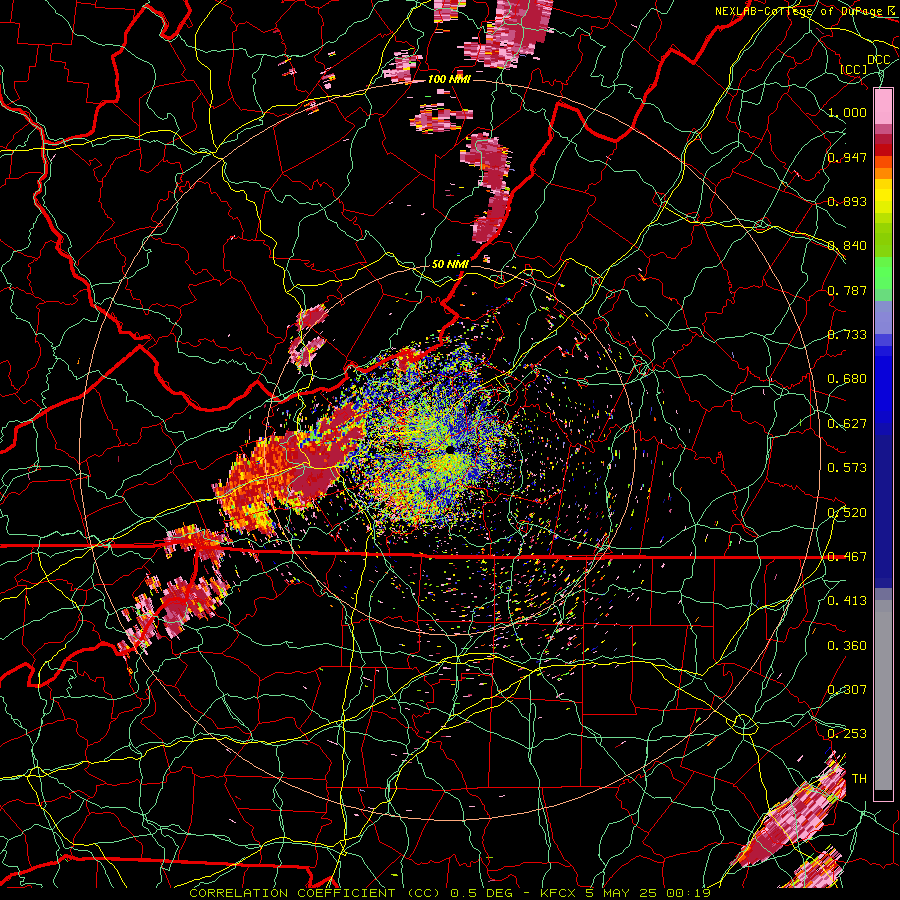The height and width of the screenshot is (900, 900).
Task: Select the 0.520 scale value
Action: (x=847, y=513)
